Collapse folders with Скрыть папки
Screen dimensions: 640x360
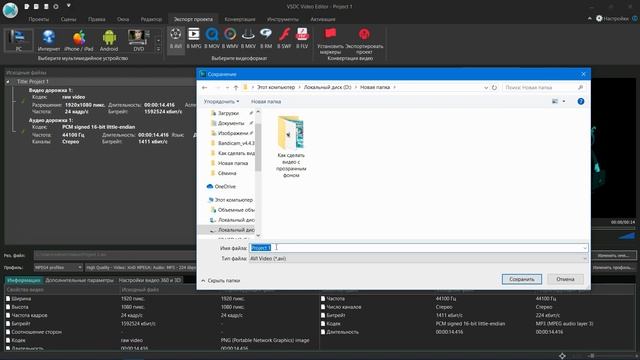(220, 281)
